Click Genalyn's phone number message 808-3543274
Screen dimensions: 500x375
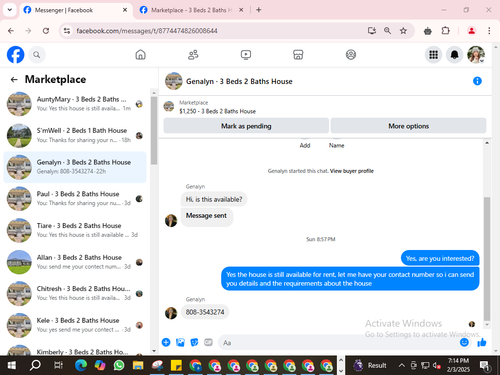coord(205,312)
